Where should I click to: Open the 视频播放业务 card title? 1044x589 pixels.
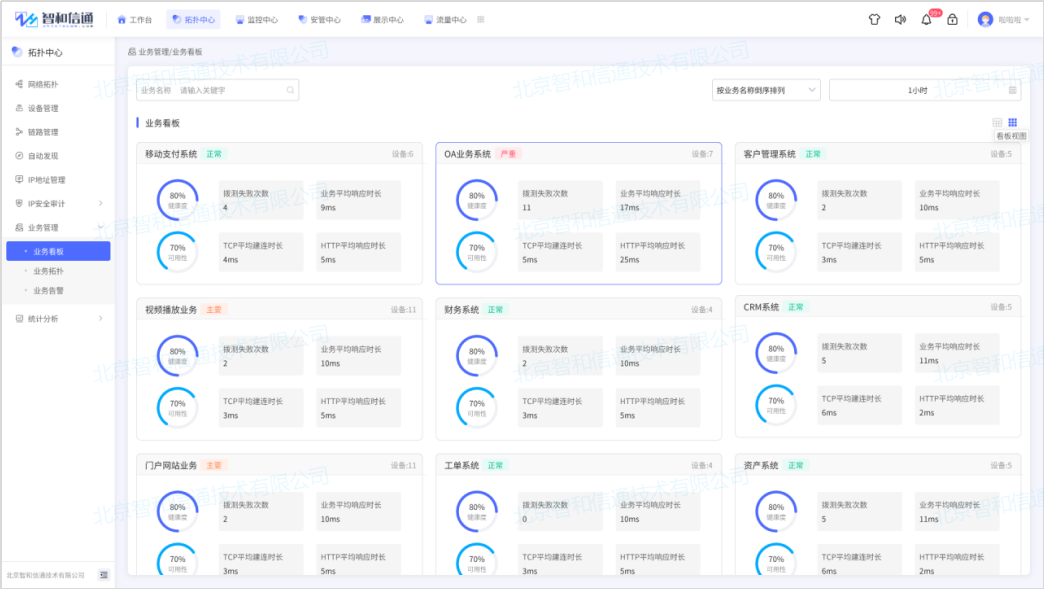(171, 309)
